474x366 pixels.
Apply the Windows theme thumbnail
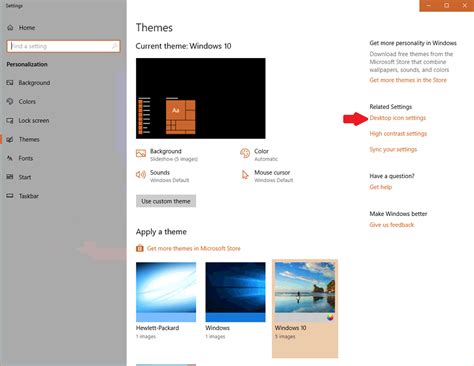pos(235,292)
